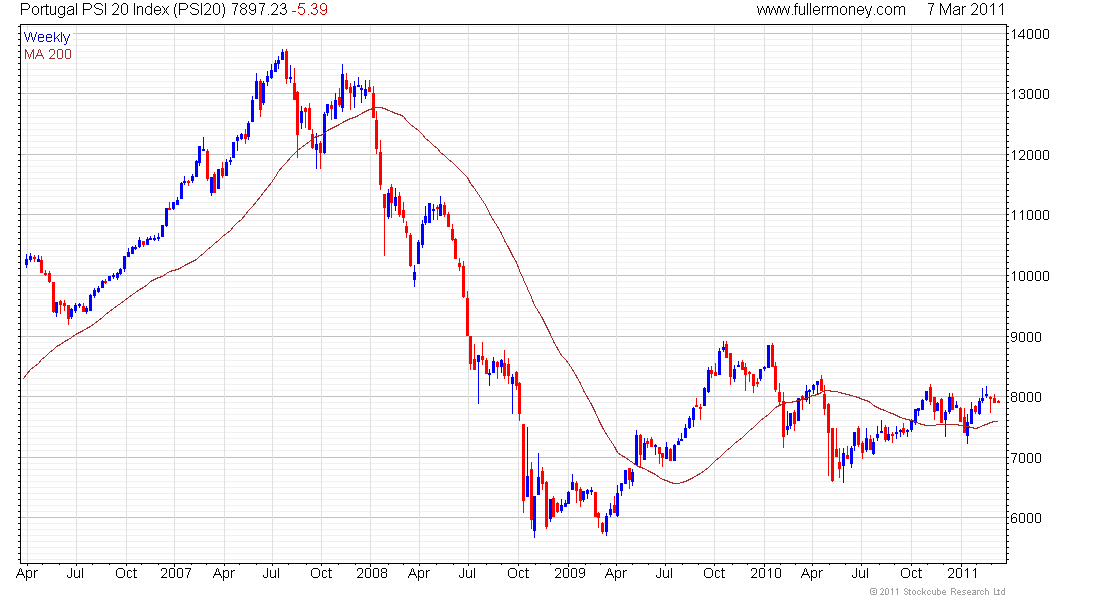Click the chart title 'Portugal PSI 20 Index (PSI20)'
Viewport: 1100px width, 600px height.
(121, 10)
